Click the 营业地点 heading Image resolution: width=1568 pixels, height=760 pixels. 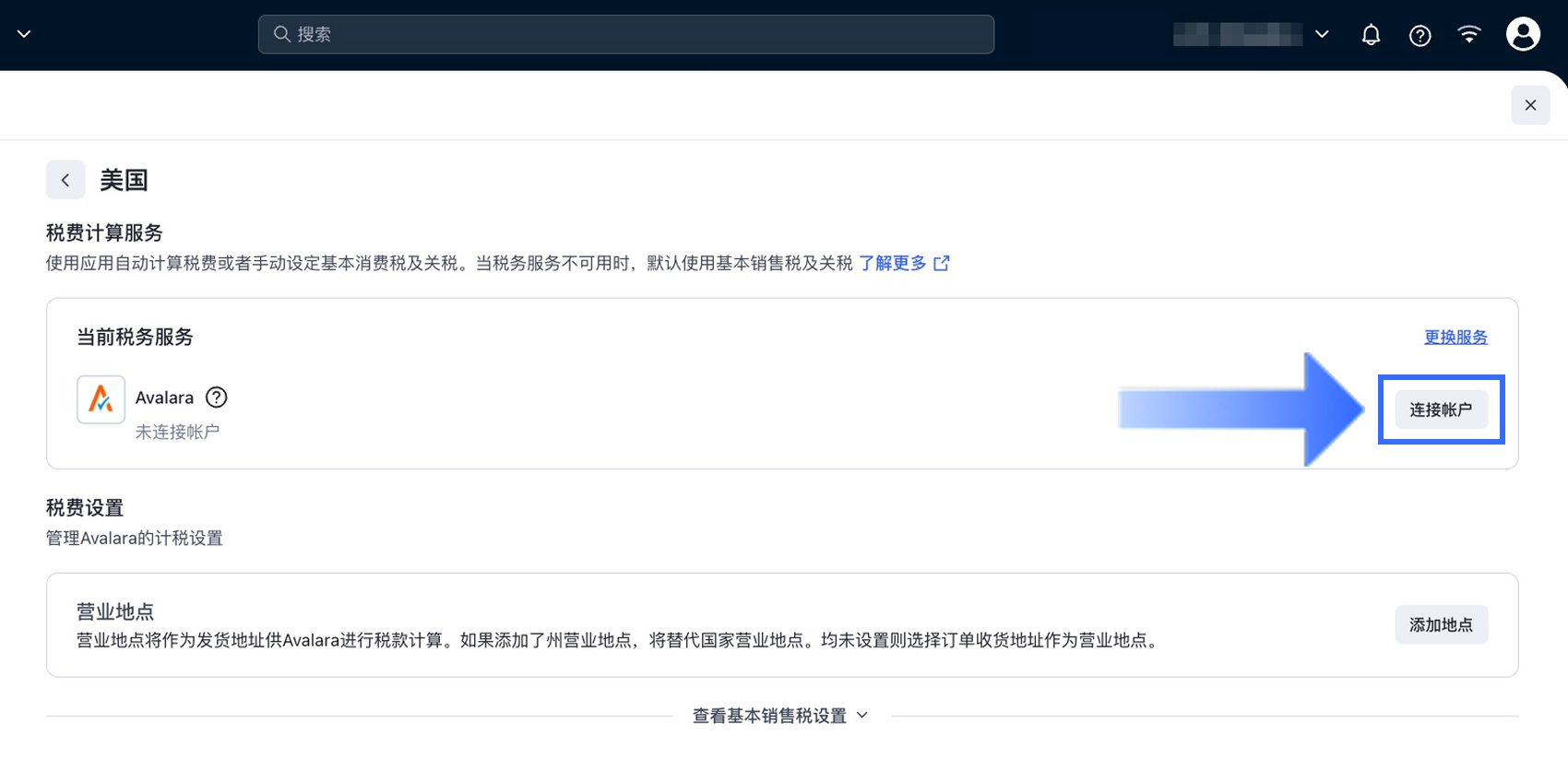coord(115,612)
